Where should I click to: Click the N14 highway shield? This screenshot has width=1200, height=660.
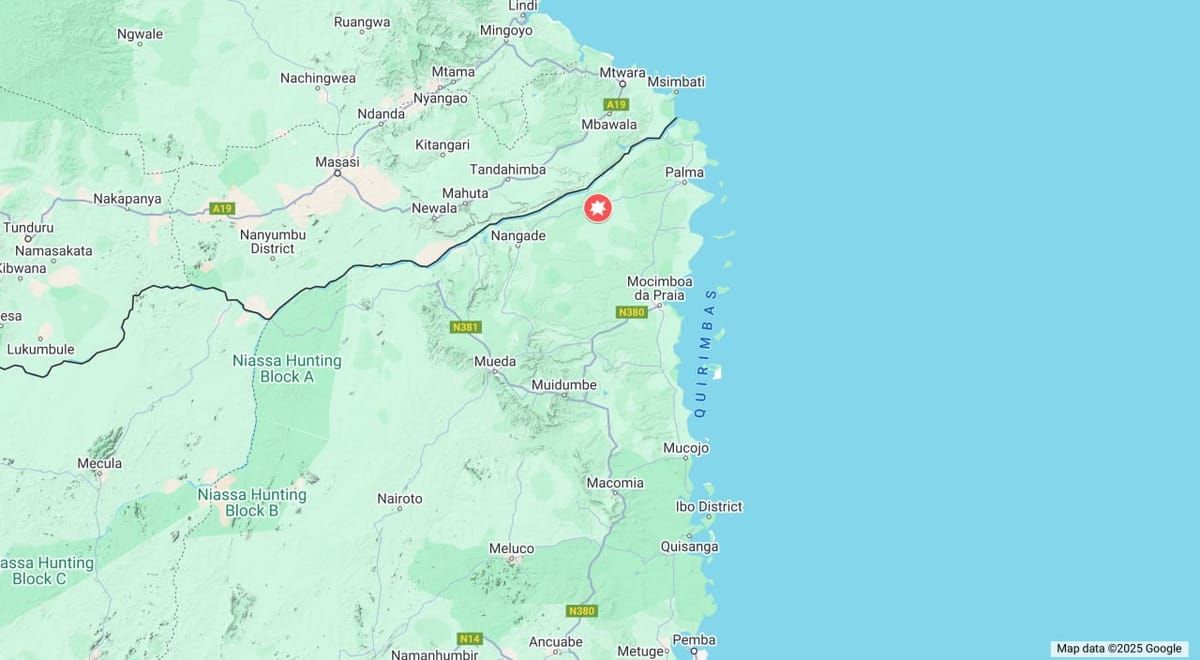pos(470,638)
